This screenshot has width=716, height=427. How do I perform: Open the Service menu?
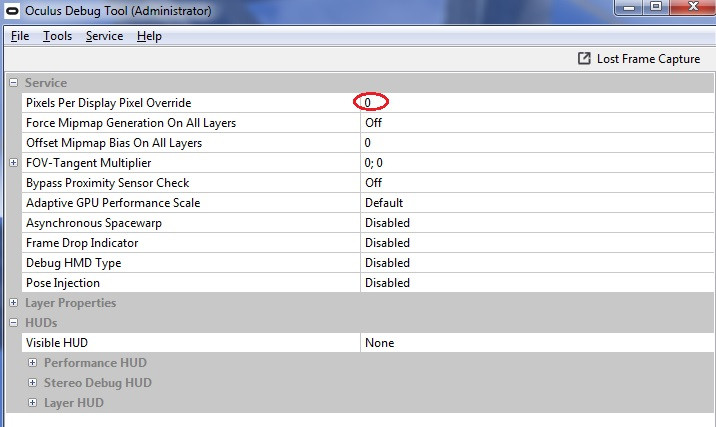click(105, 36)
